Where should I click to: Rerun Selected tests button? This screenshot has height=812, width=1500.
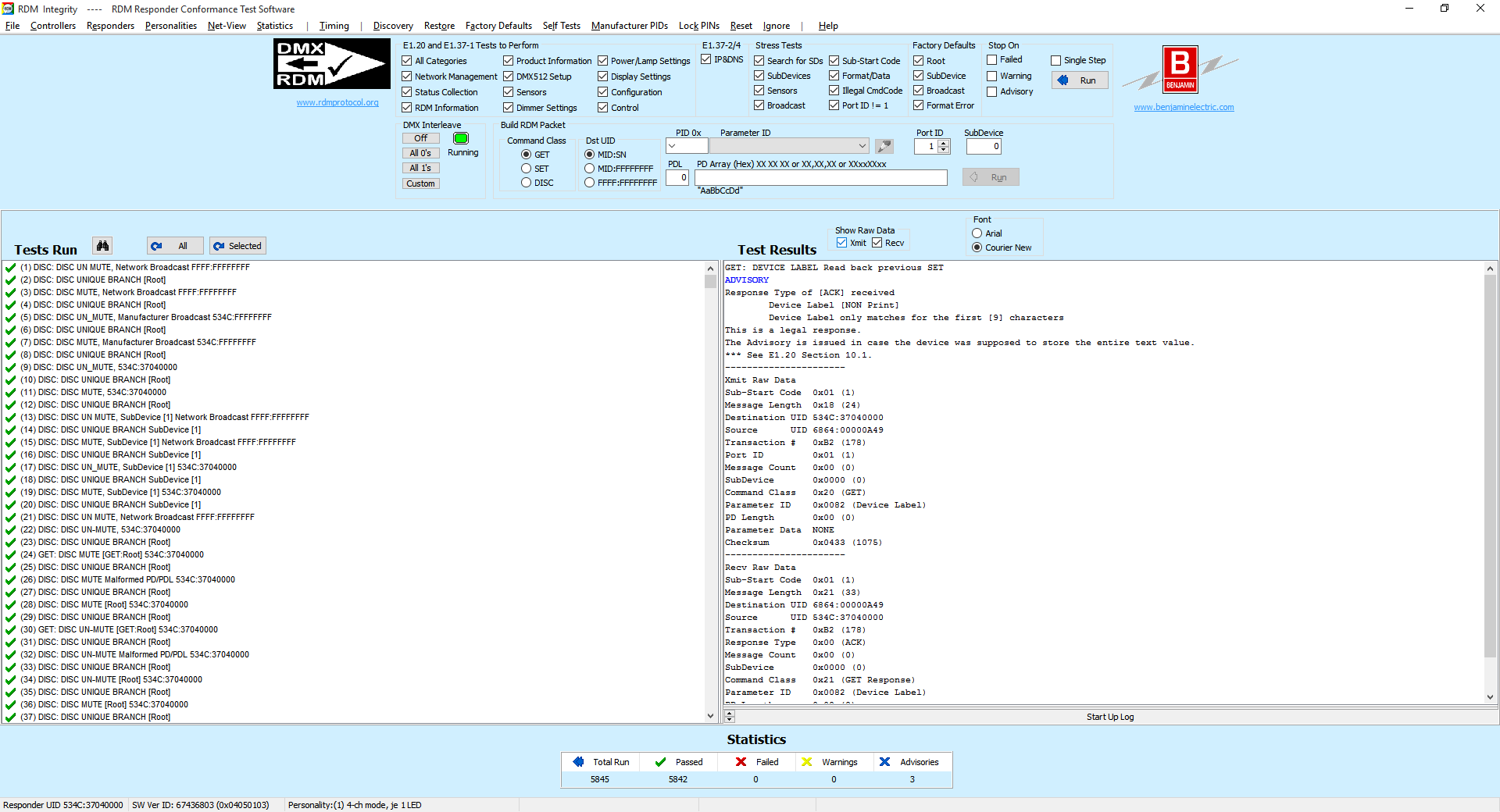(237, 246)
